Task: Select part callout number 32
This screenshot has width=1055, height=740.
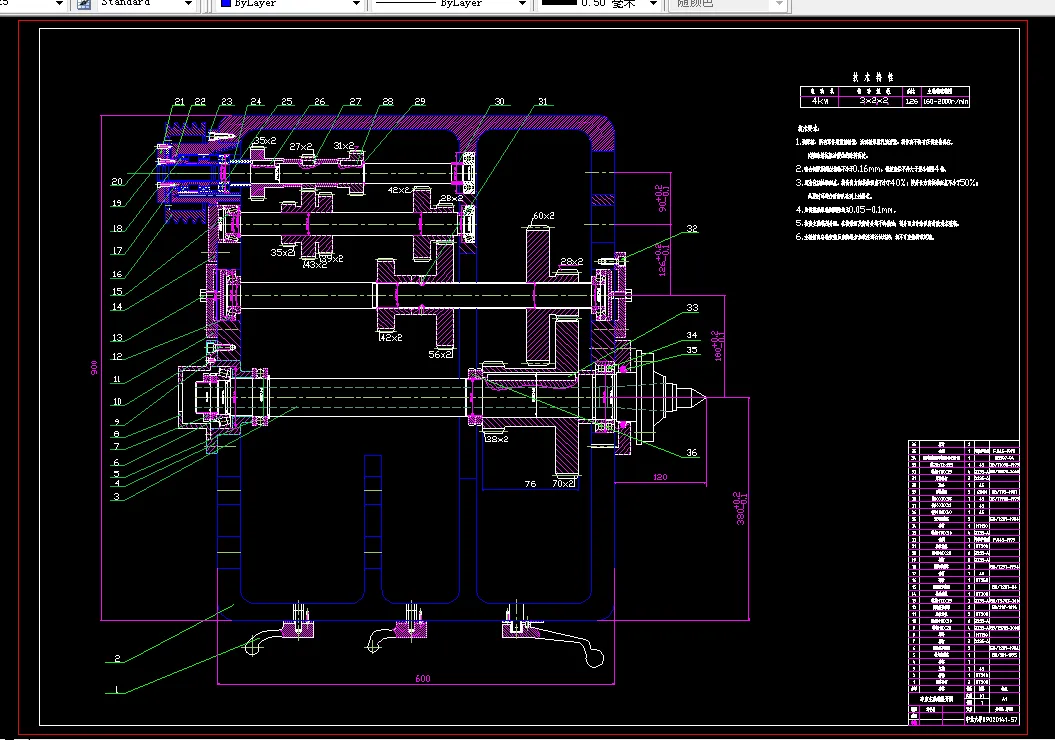Action: point(691,229)
